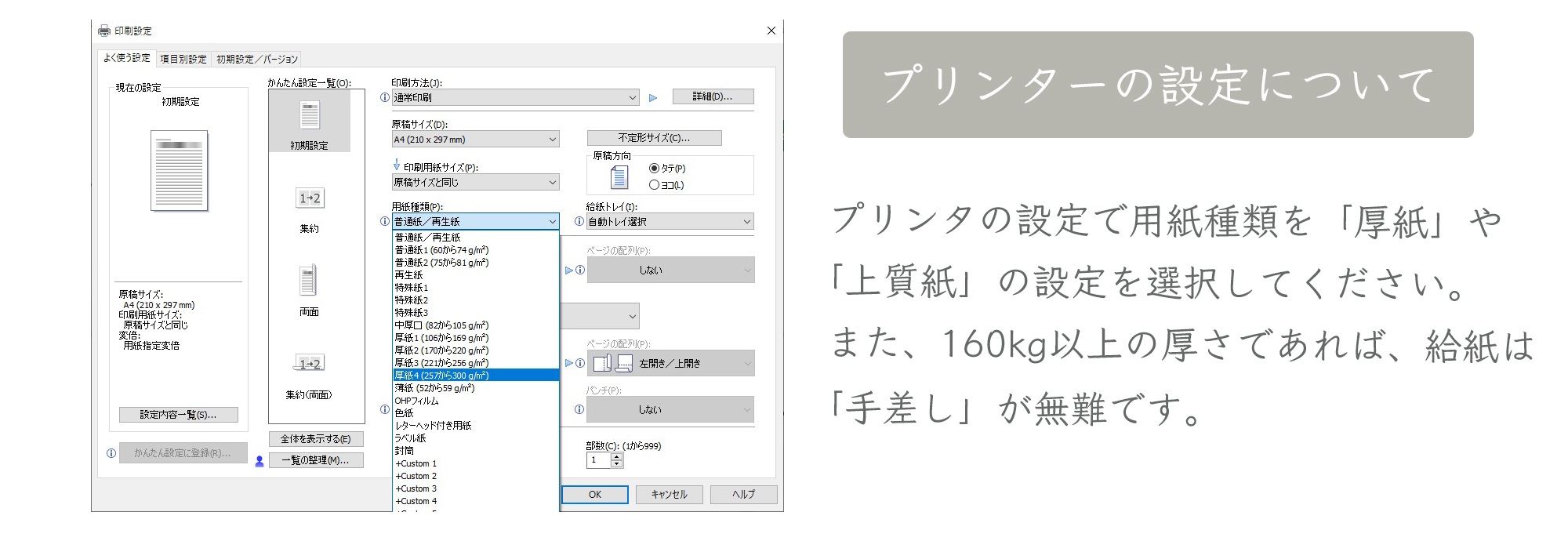Click the 部数 copies input field

(x=599, y=460)
